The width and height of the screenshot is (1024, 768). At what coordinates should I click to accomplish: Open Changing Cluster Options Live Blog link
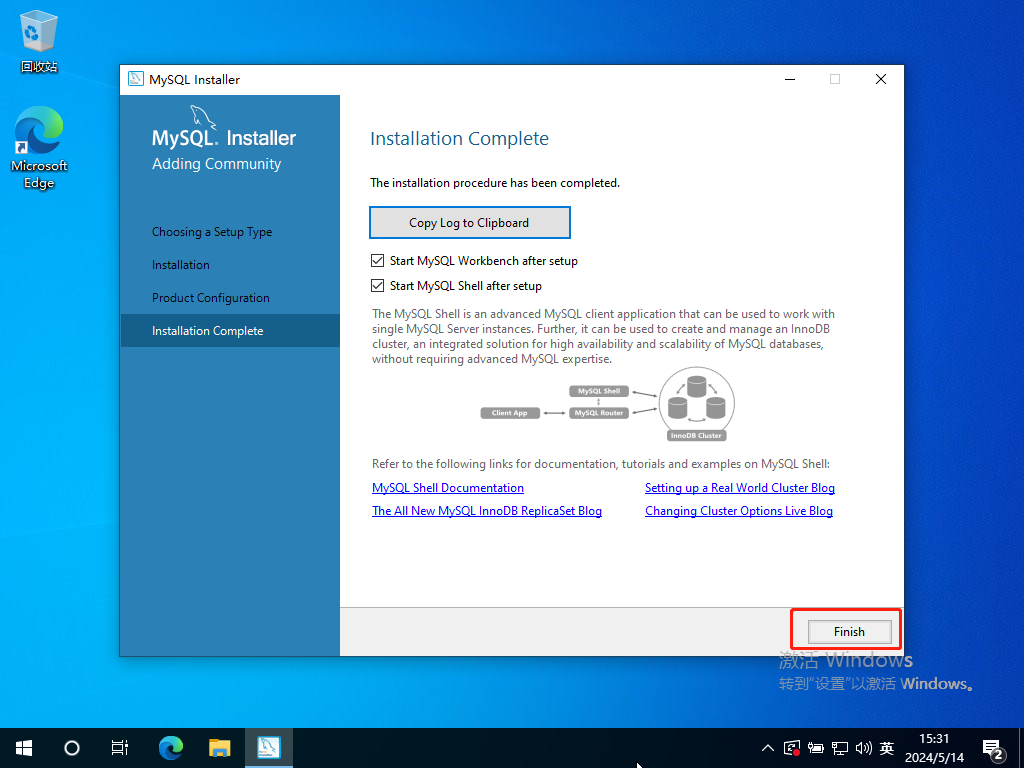pyautogui.click(x=738, y=511)
